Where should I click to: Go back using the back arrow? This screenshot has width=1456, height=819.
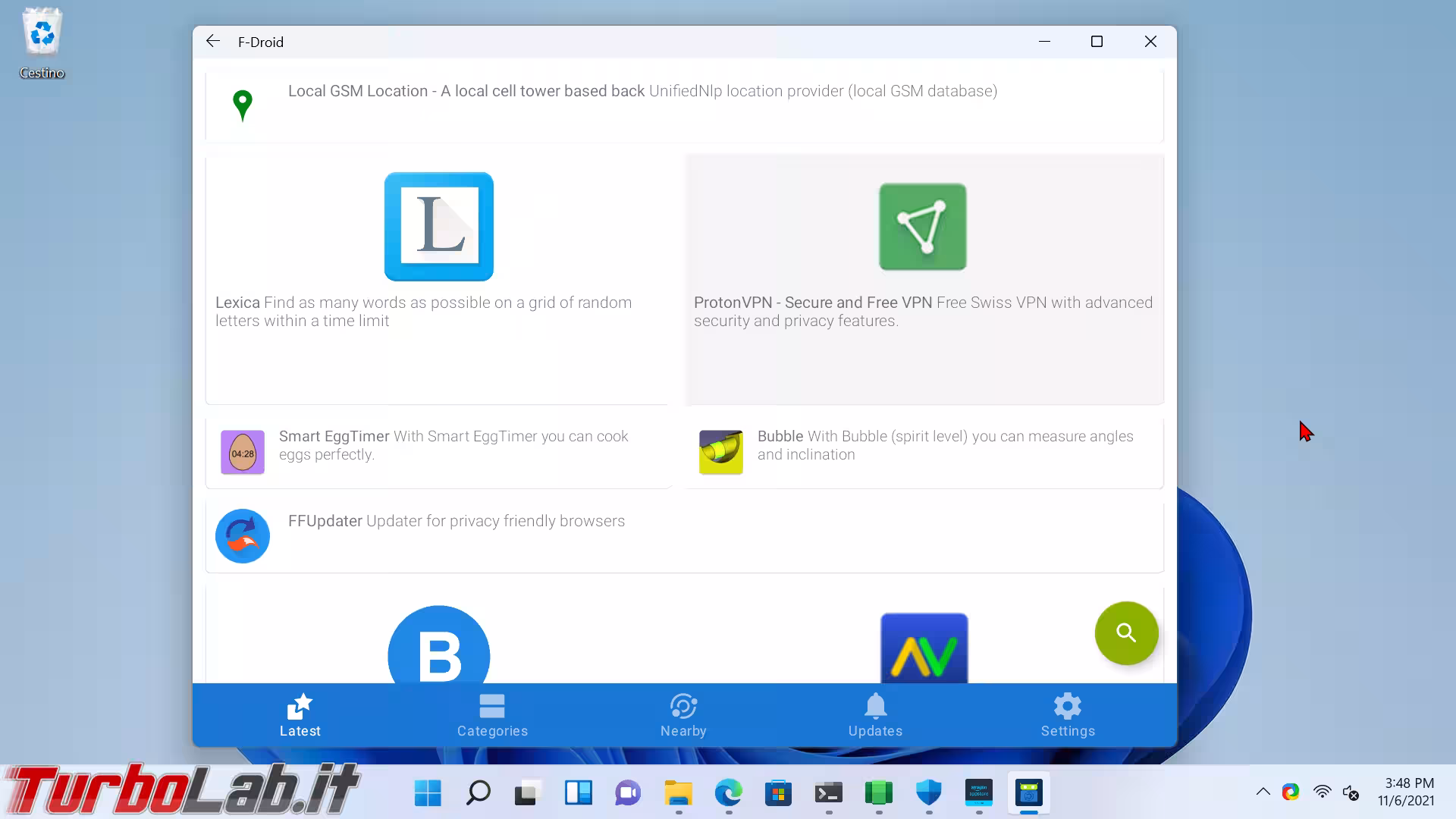(213, 42)
